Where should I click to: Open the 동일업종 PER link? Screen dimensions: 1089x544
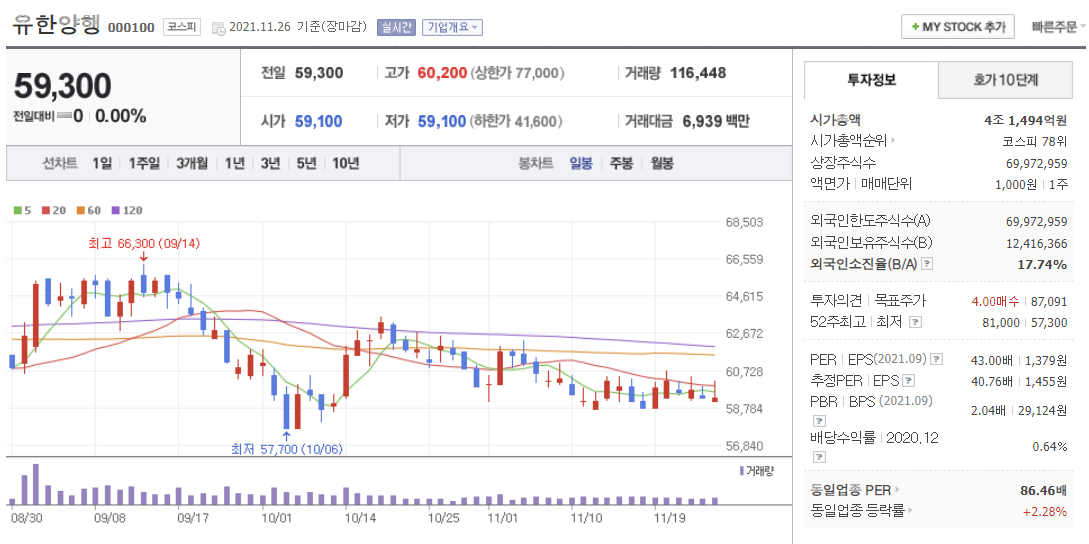(x=851, y=491)
